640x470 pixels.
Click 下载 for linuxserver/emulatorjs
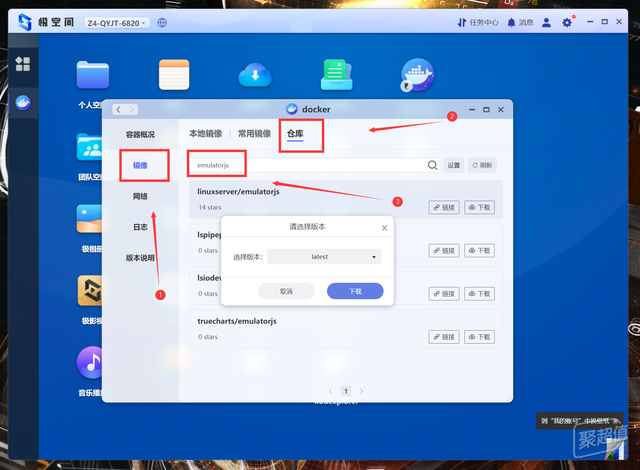coord(480,207)
